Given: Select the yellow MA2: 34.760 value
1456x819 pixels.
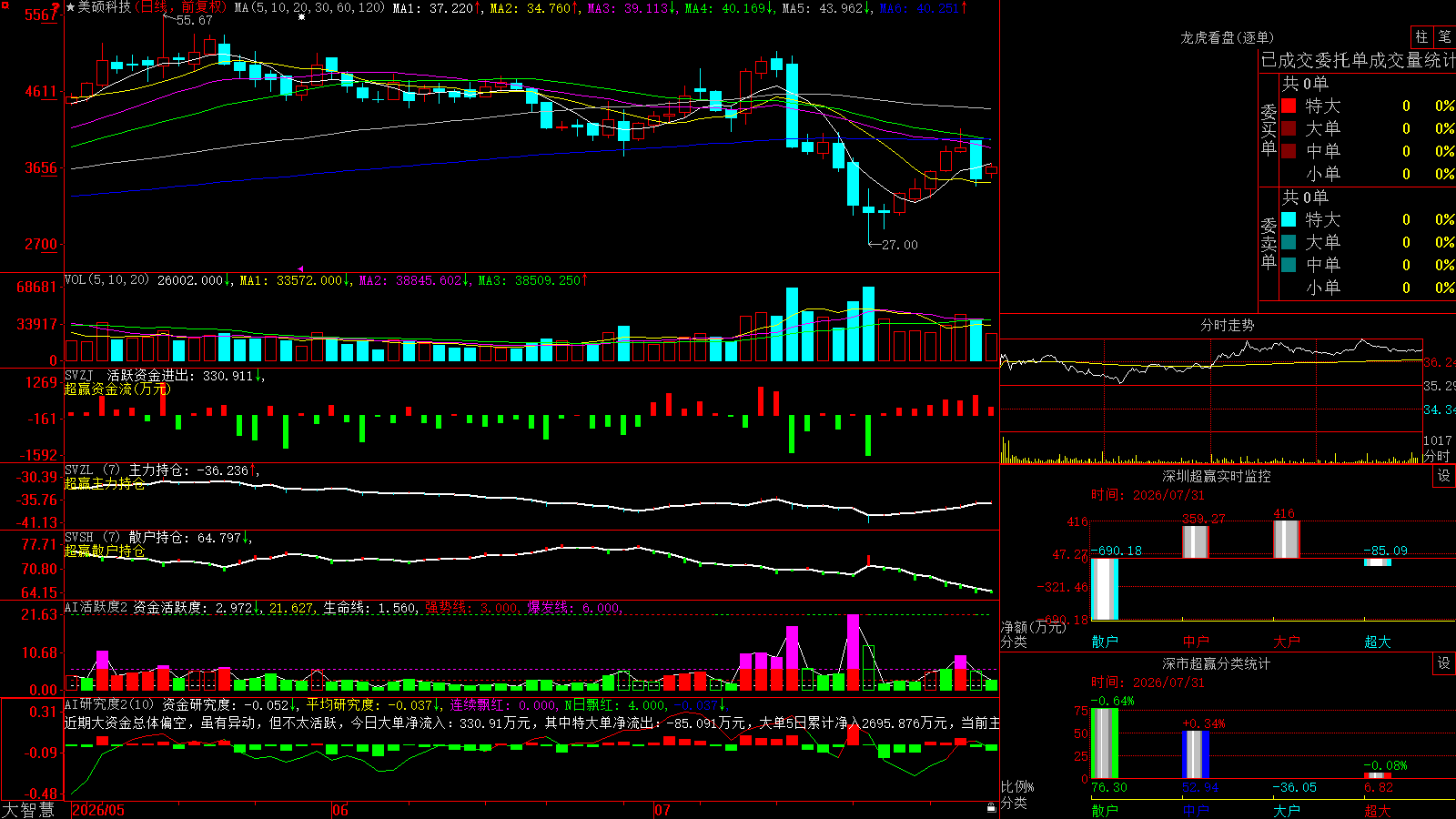Looking at the screenshot, I should pos(531,8).
